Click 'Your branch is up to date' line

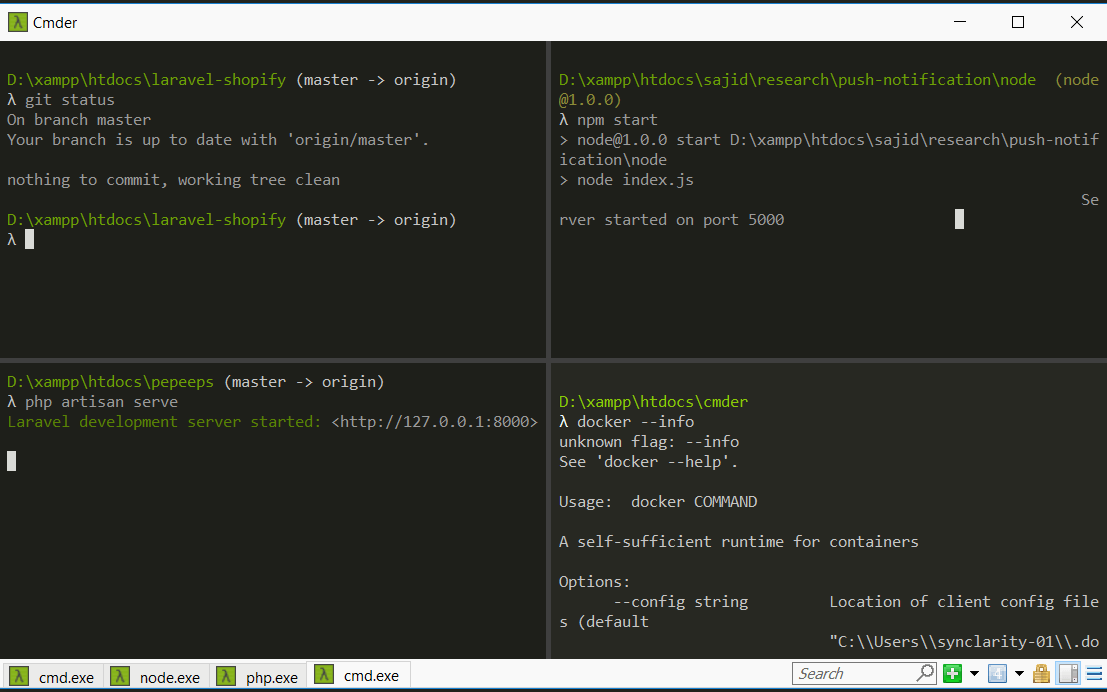point(218,140)
